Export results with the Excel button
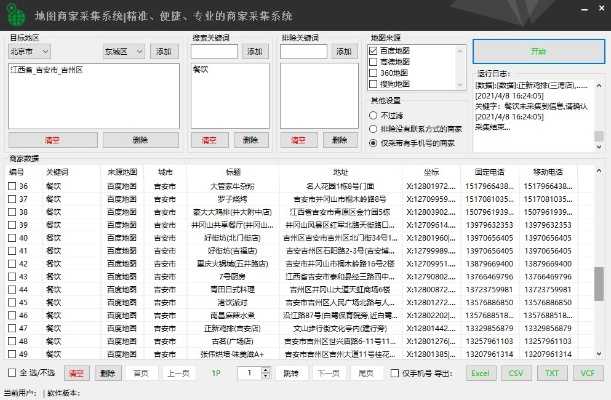The image size is (611, 400). (x=481, y=373)
